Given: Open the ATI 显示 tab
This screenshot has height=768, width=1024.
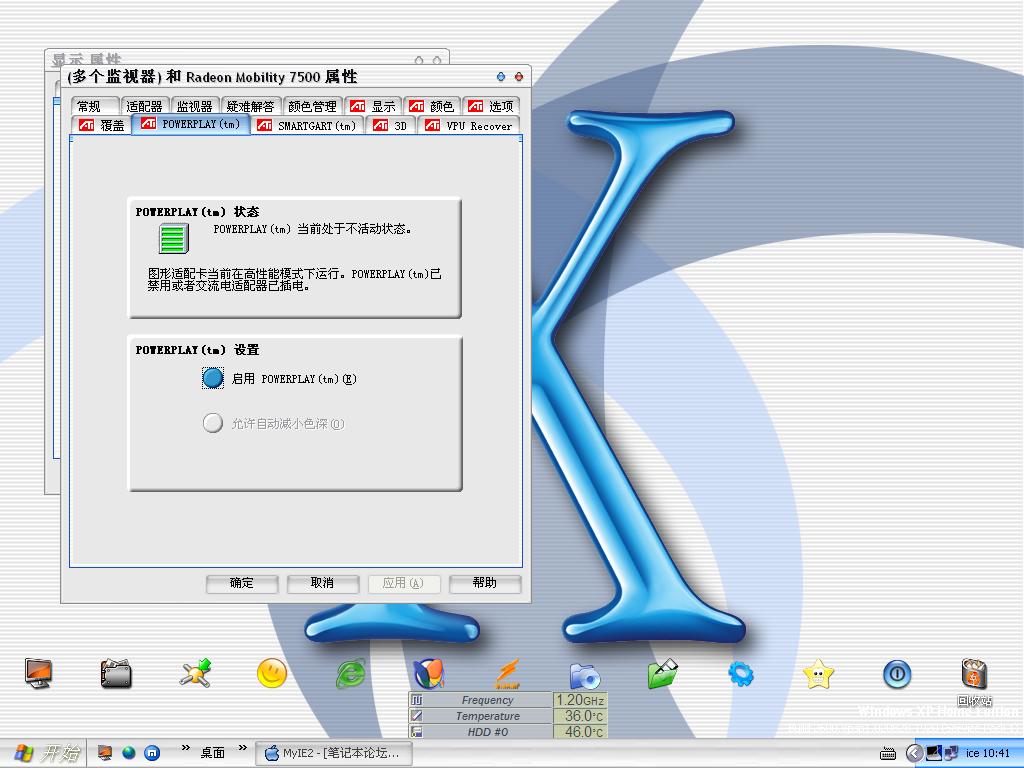Looking at the screenshot, I should (x=373, y=106).
